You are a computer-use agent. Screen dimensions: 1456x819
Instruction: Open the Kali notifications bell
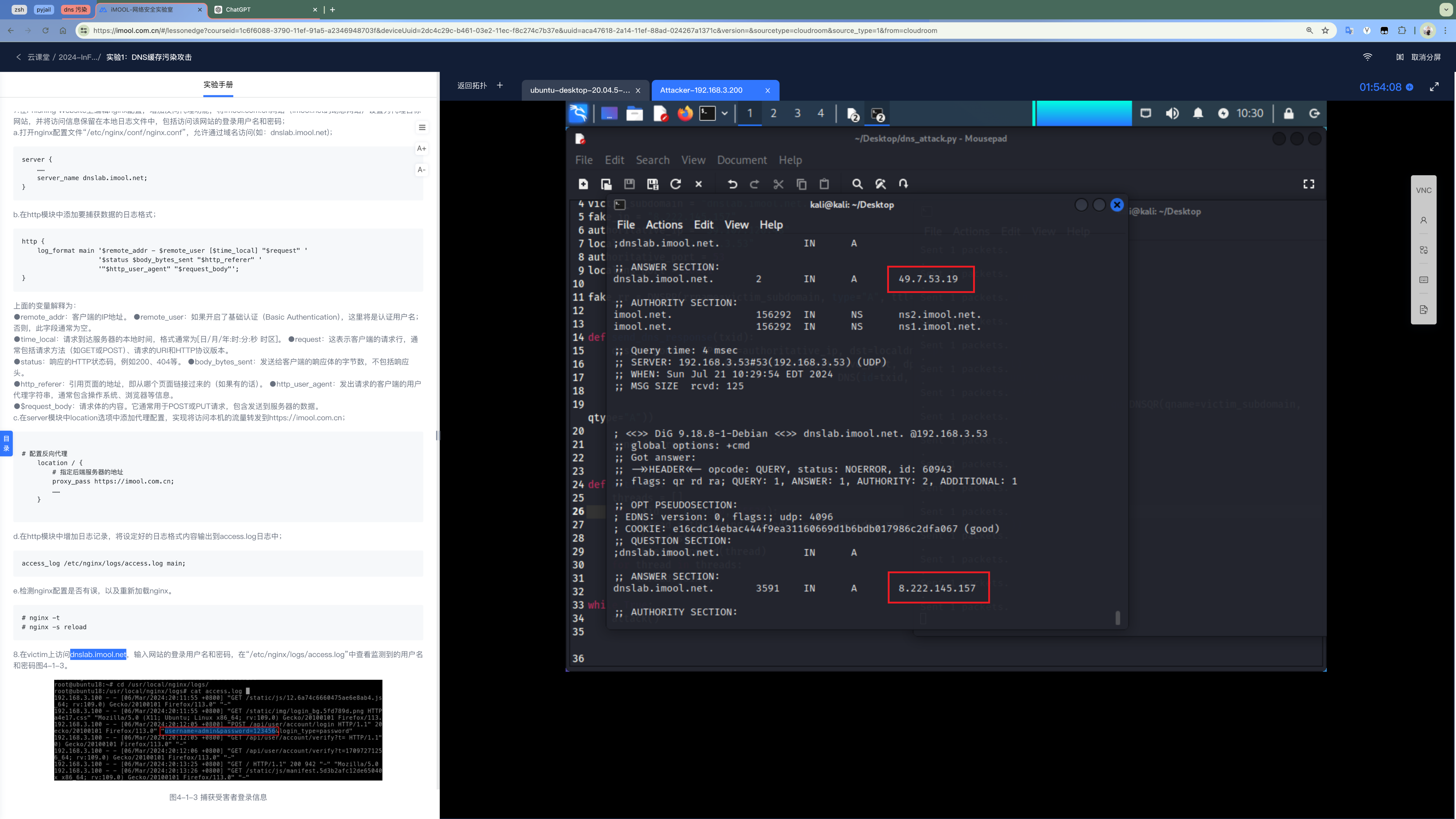tap(1198, 113)
